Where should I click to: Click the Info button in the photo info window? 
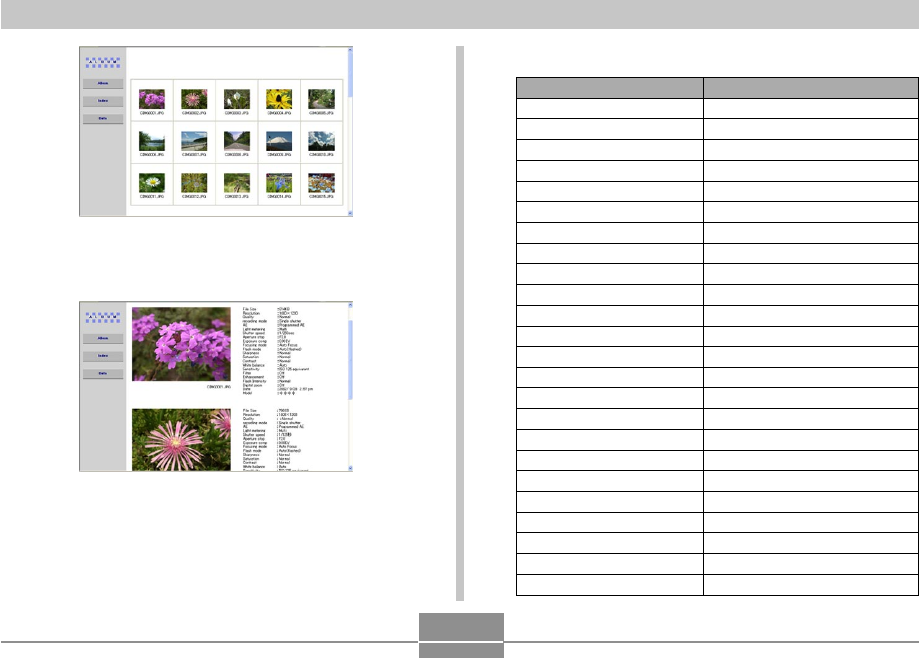pyautogui.click(x=103, y=373)
